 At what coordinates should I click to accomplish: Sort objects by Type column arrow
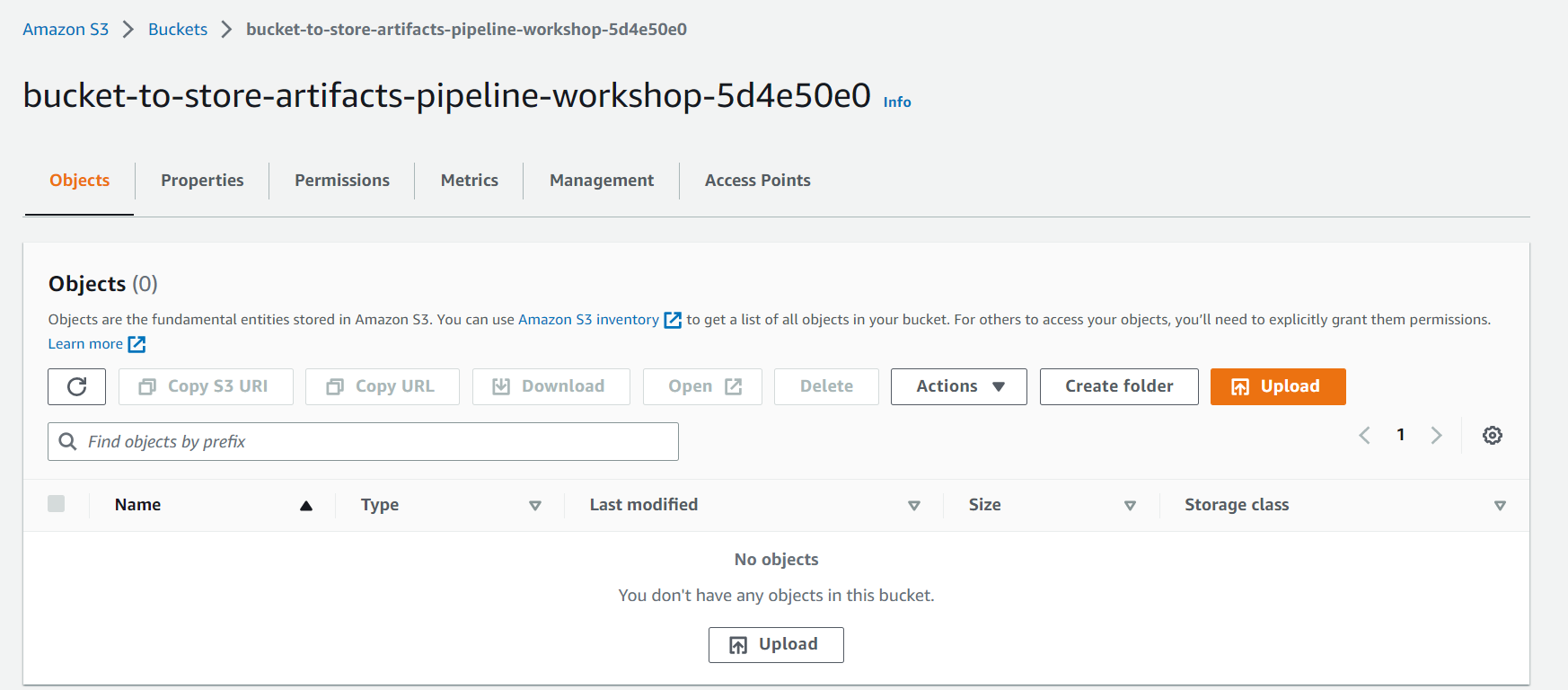pyautogui.click(x=535, y=506)
